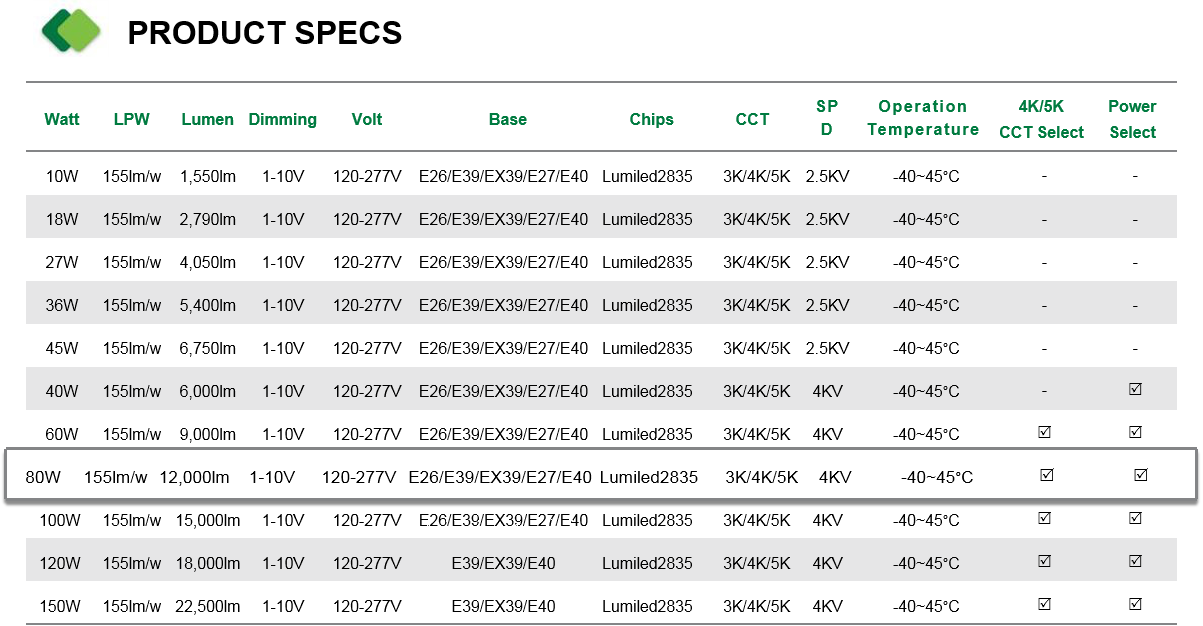Toggle the Power Select checkbox in 120W row

pyautogui.click(x=1135, y=562)
